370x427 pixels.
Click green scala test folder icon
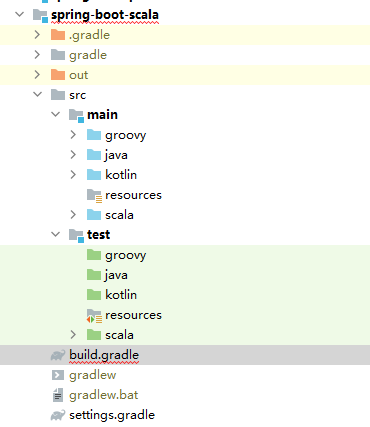(x=94, y=335)
